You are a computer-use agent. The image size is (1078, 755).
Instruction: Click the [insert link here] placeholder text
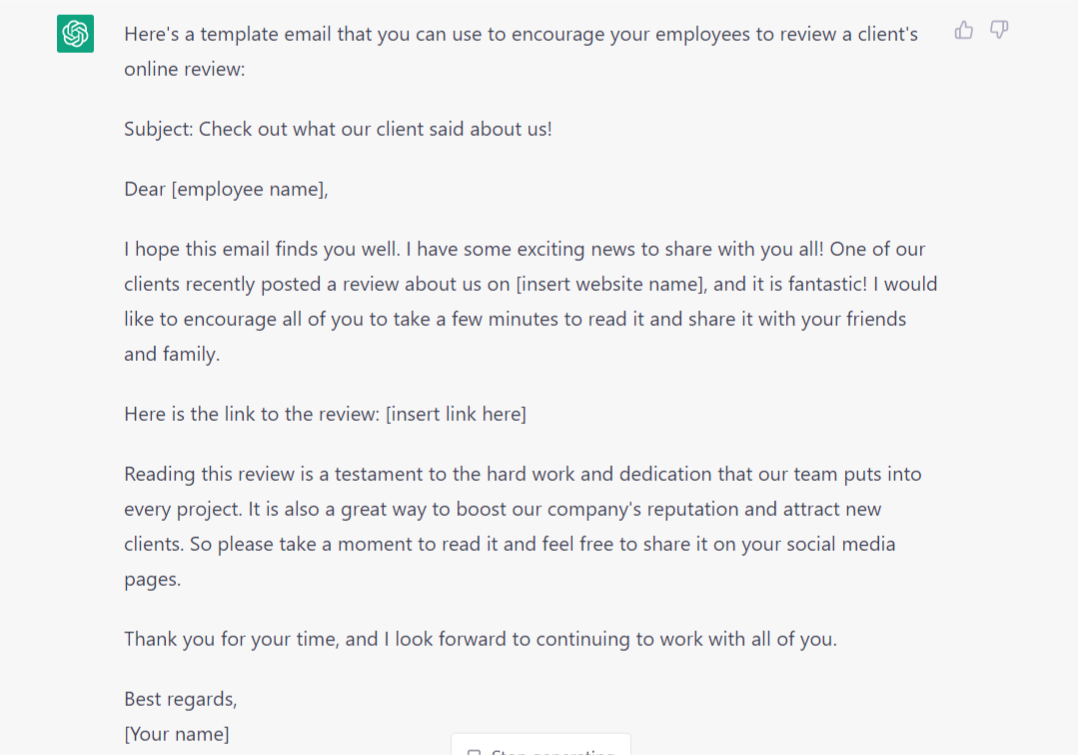[456, 414]
